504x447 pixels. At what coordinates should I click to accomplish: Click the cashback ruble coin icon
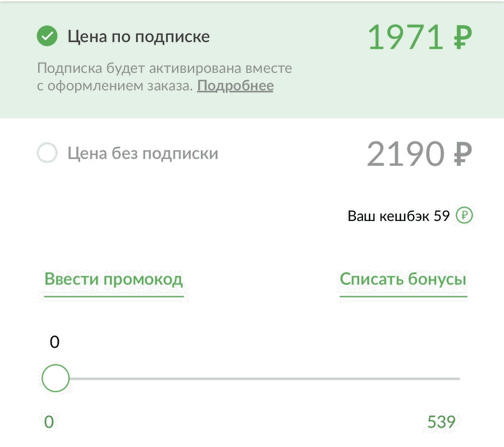pyautogui.click(x=464, y=216)
